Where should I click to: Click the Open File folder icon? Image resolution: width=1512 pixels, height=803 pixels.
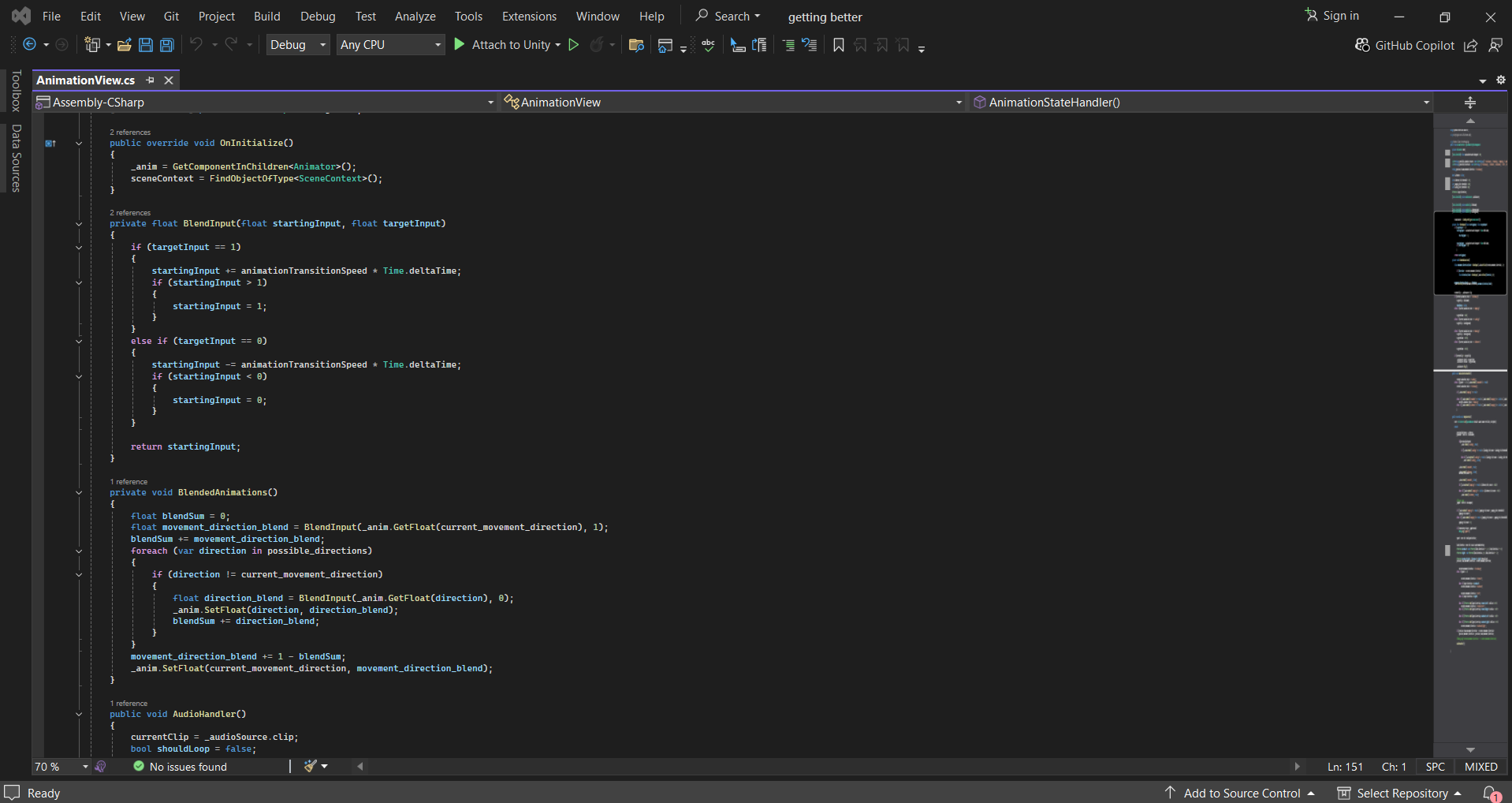point(124,45)
